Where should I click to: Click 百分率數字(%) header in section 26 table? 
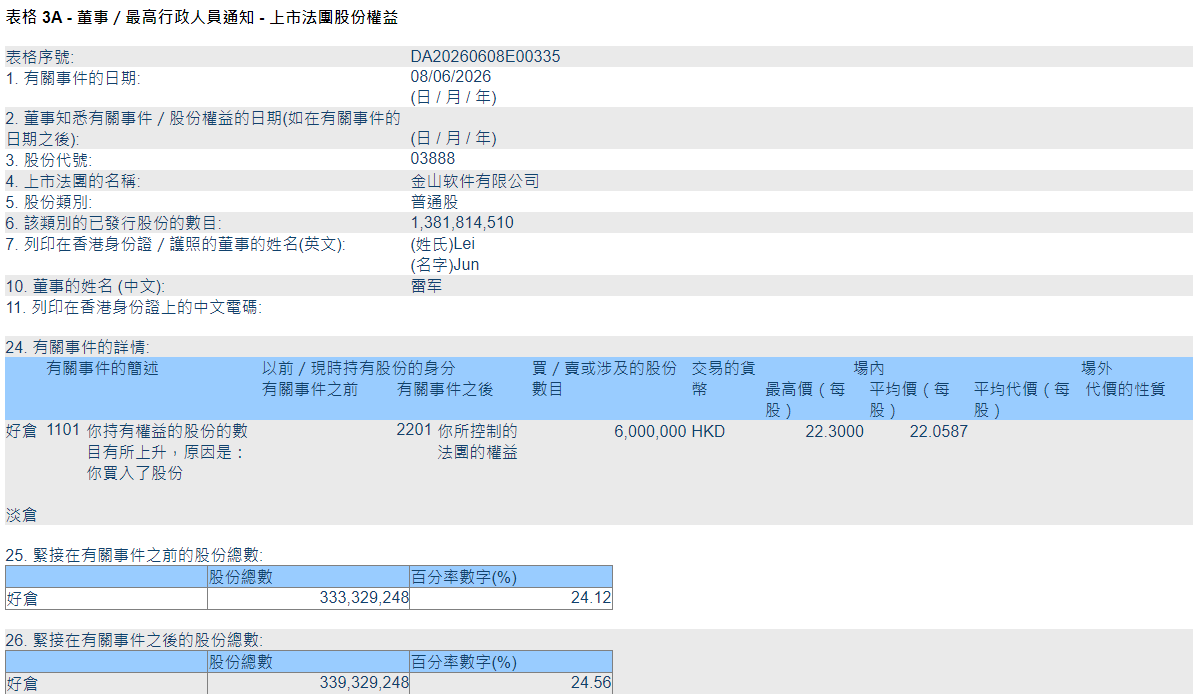(x=464, y=662)
